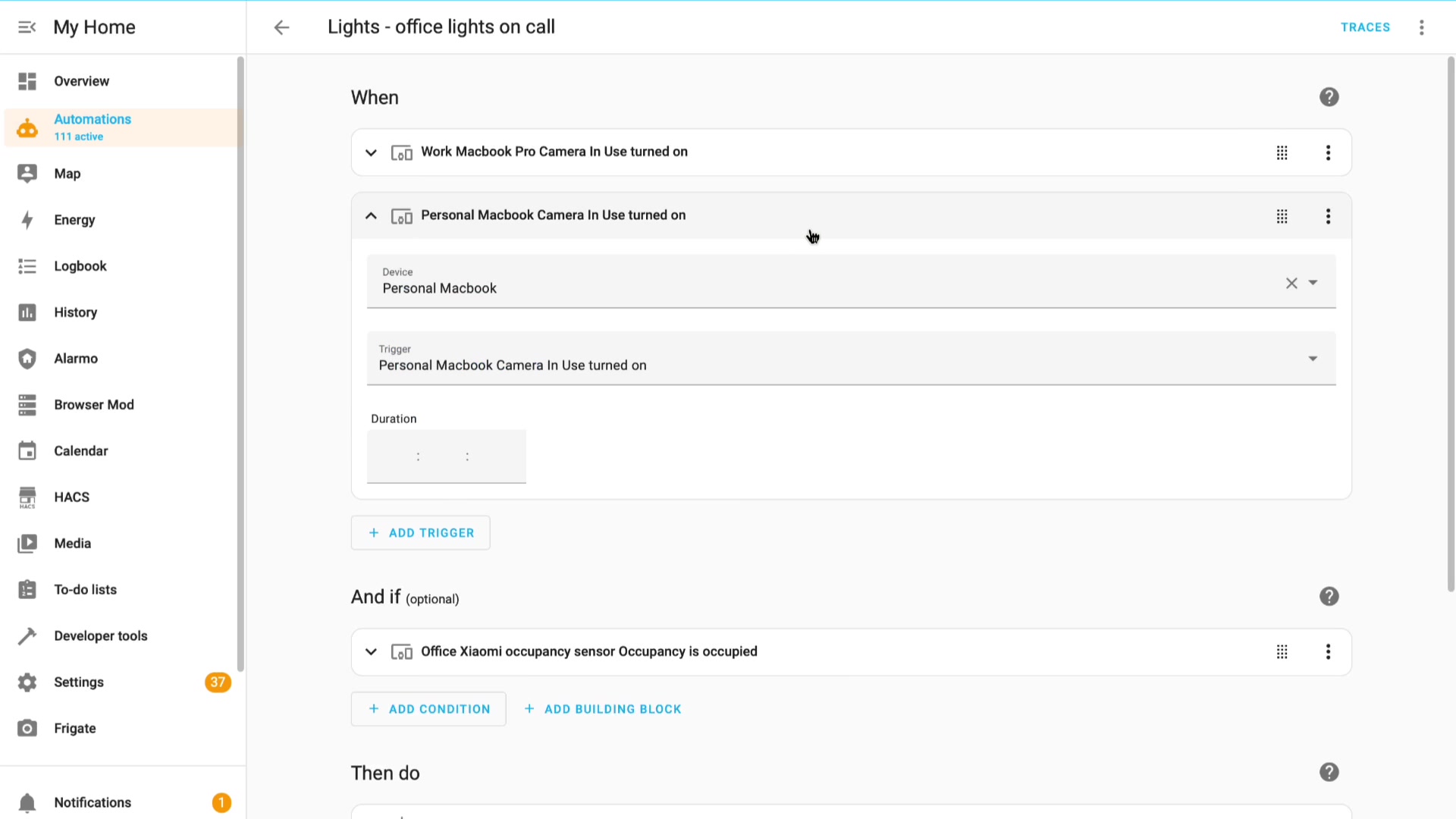Open Traces for this automation
The width and height of the screenshot is (1456, 819).
[1365, 27]
